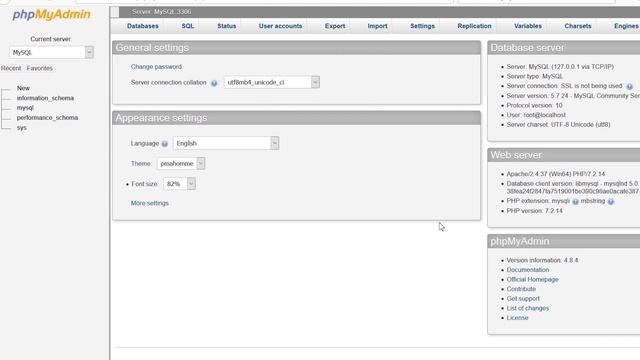View List of changes link
640x360 pixels.
(528, 308)
